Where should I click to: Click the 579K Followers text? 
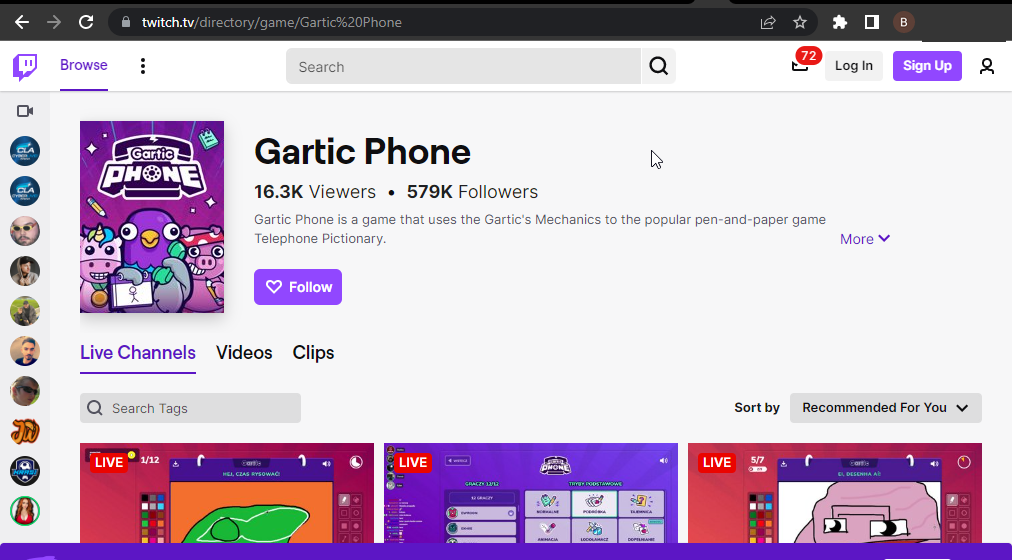click(x=472, y=192)
